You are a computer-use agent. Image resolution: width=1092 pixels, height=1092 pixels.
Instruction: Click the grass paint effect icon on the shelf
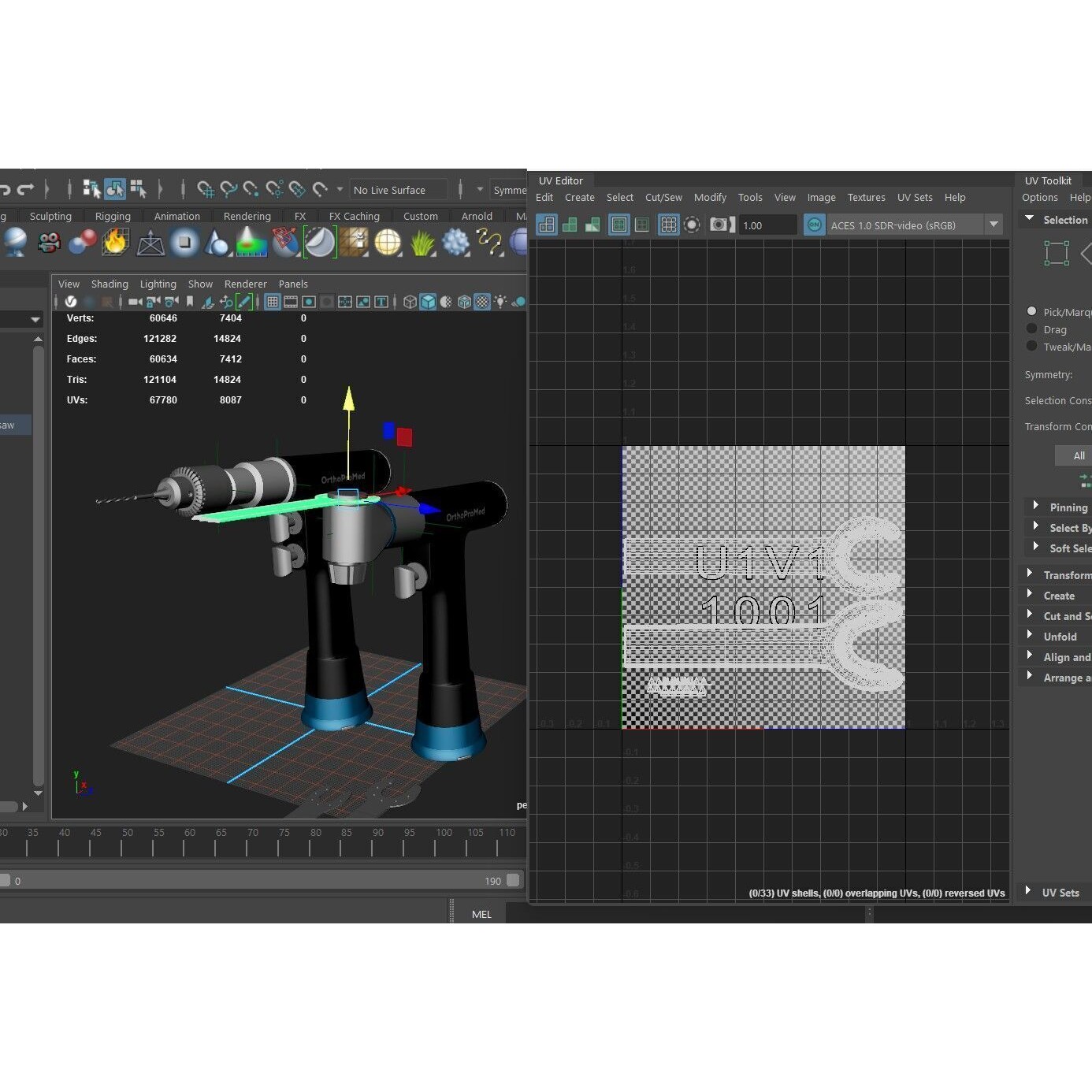point(422,243)
